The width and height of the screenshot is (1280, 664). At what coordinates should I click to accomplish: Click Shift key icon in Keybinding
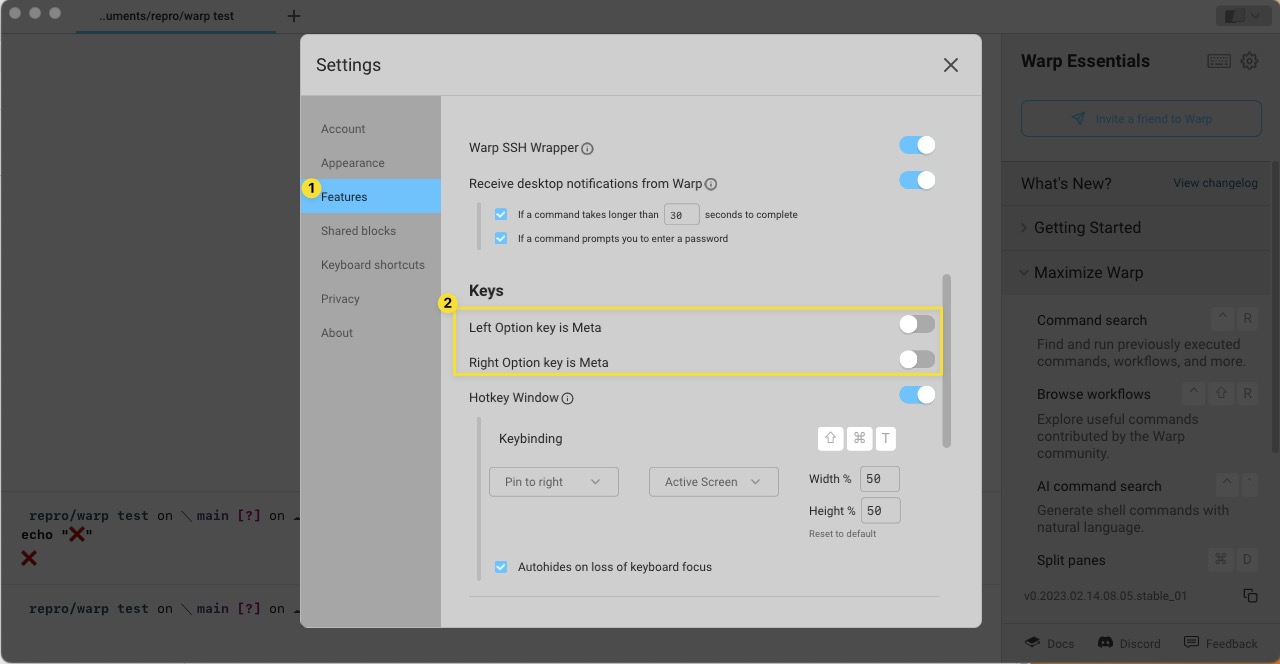coord(830,438)
